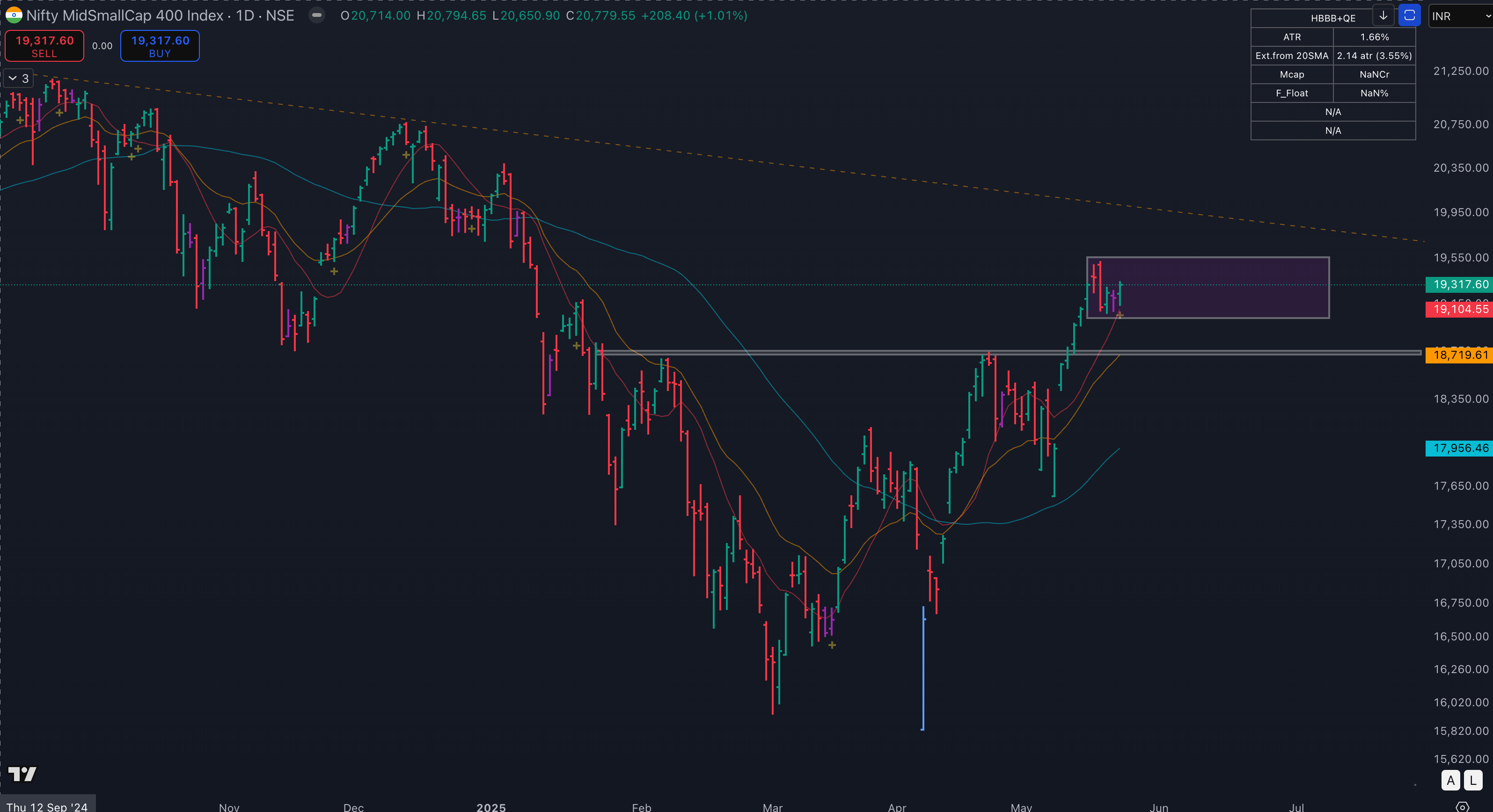Select the 0.00 spread value
Viewport: 1493px width, 812px height.
102,46
